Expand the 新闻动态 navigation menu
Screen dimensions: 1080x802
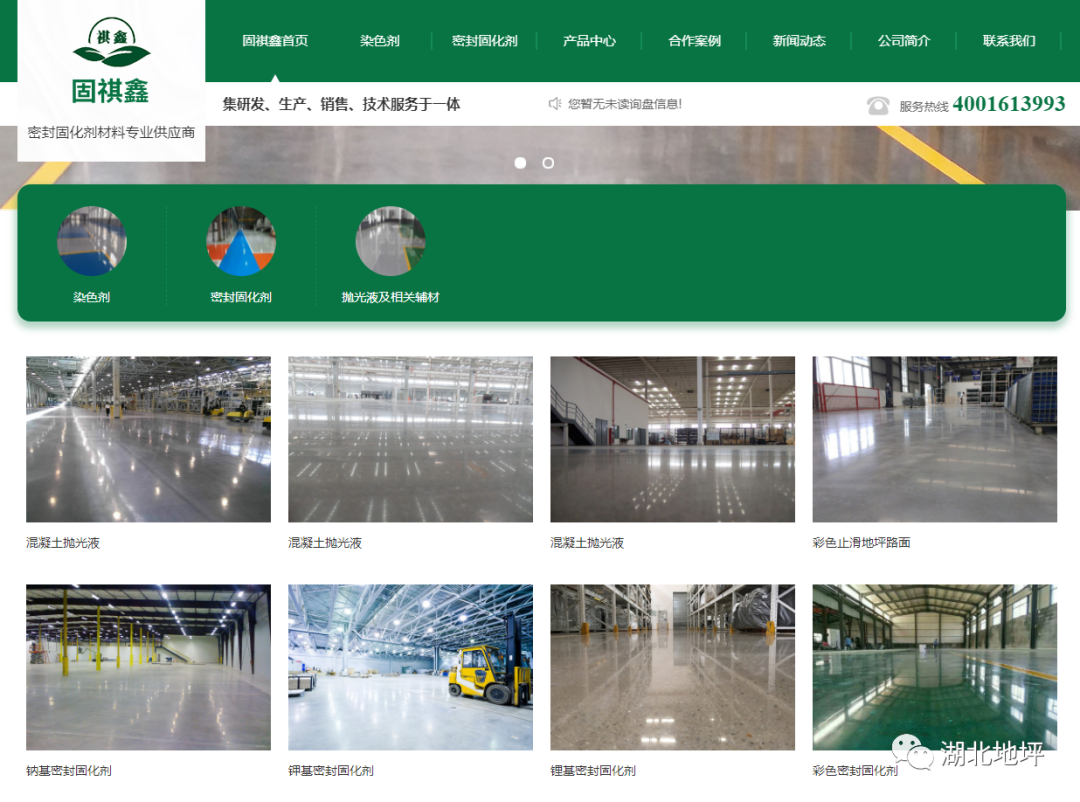[x=799, y=41]
